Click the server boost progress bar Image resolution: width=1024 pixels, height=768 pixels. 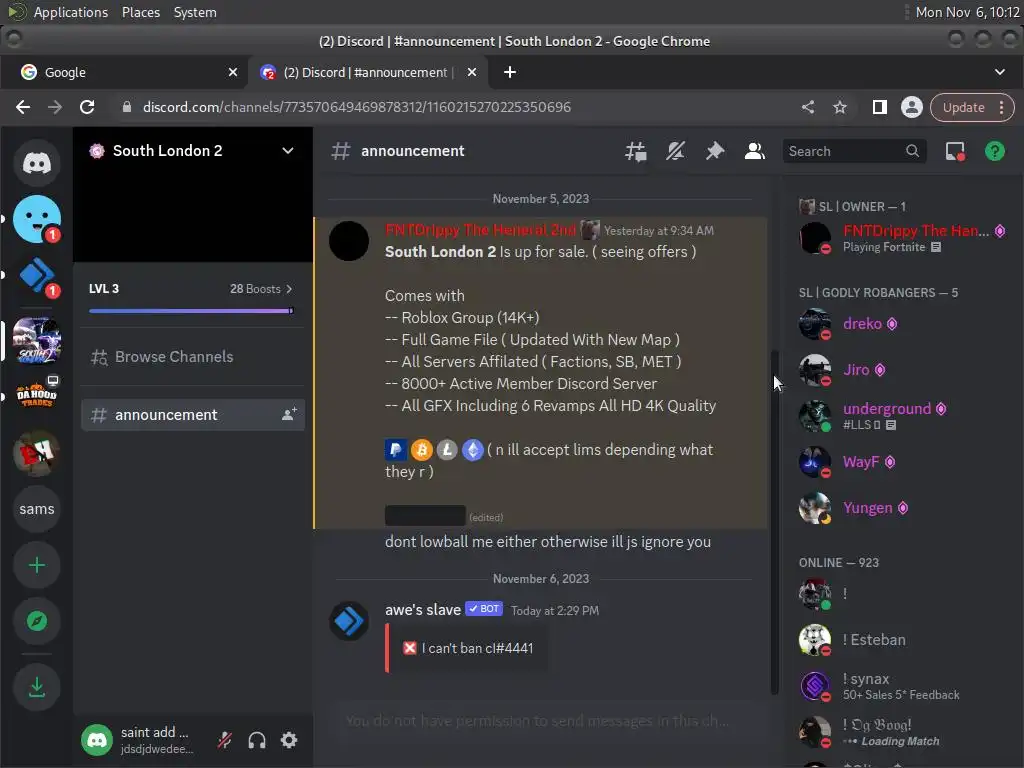click(x=191, y=311)
